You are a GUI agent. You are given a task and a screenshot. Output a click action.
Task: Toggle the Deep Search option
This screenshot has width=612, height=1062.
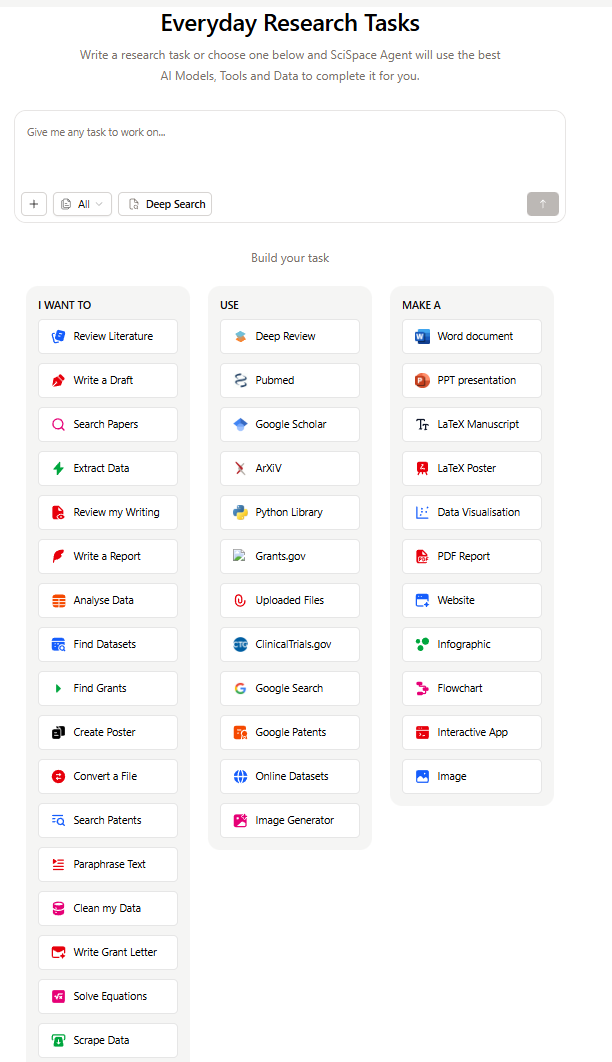[x=165, y=204]
